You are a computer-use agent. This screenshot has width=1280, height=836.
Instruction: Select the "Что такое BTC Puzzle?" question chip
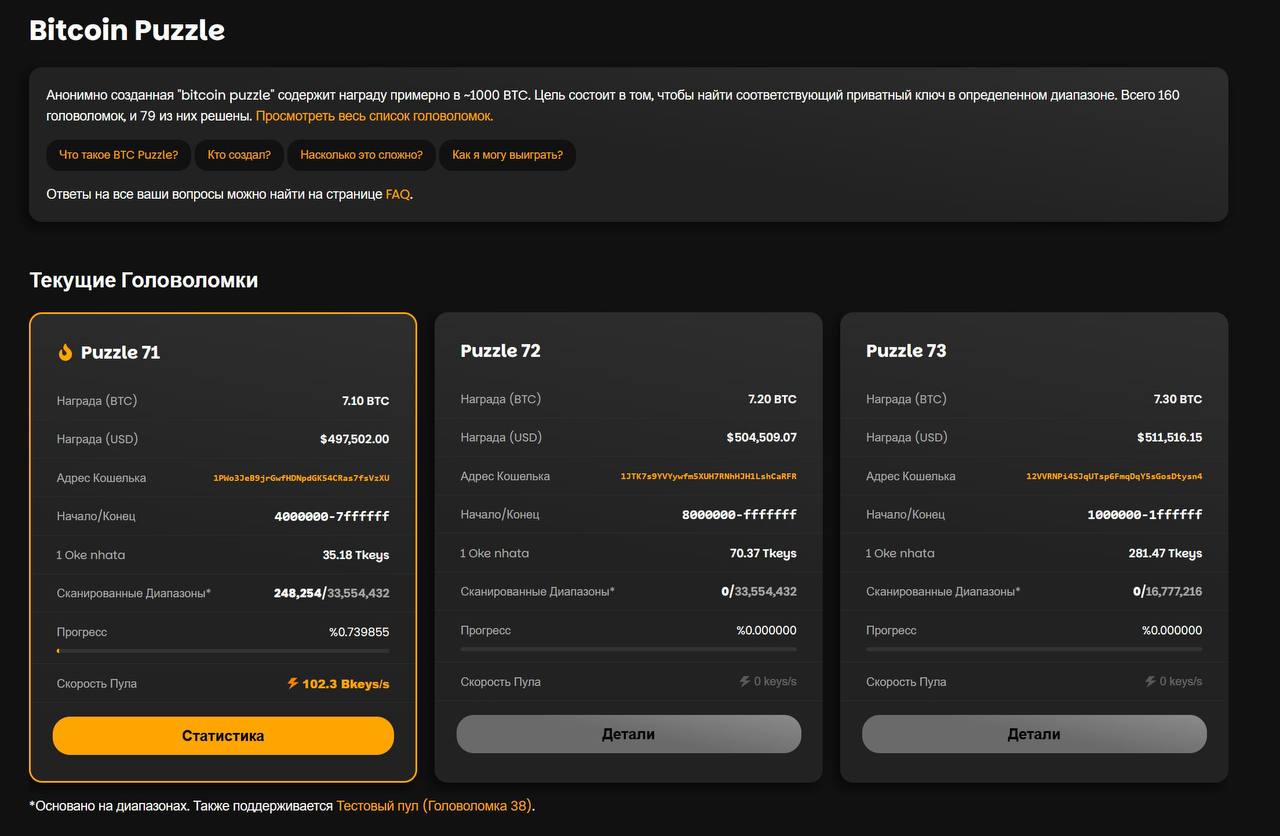pyautogui.click(x=119, y=155)
